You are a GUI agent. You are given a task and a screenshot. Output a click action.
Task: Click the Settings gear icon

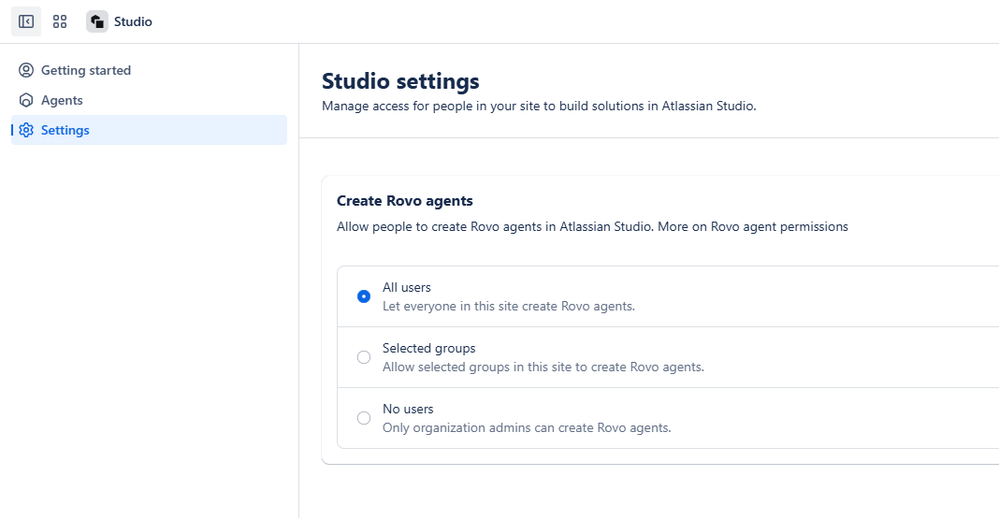pyautogui.click(x=26, y=130)
